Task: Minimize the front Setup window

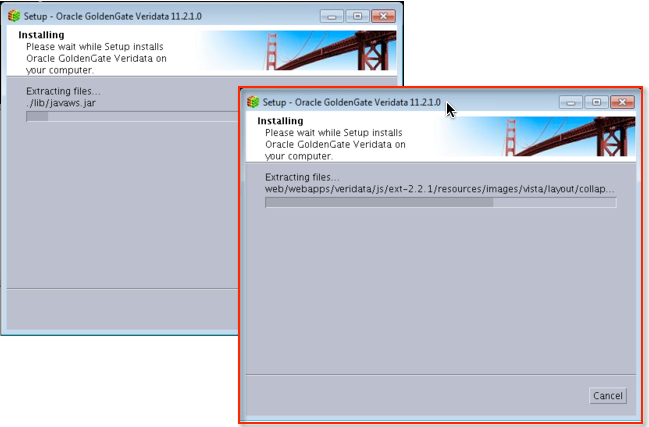Action: coord(571,102)
